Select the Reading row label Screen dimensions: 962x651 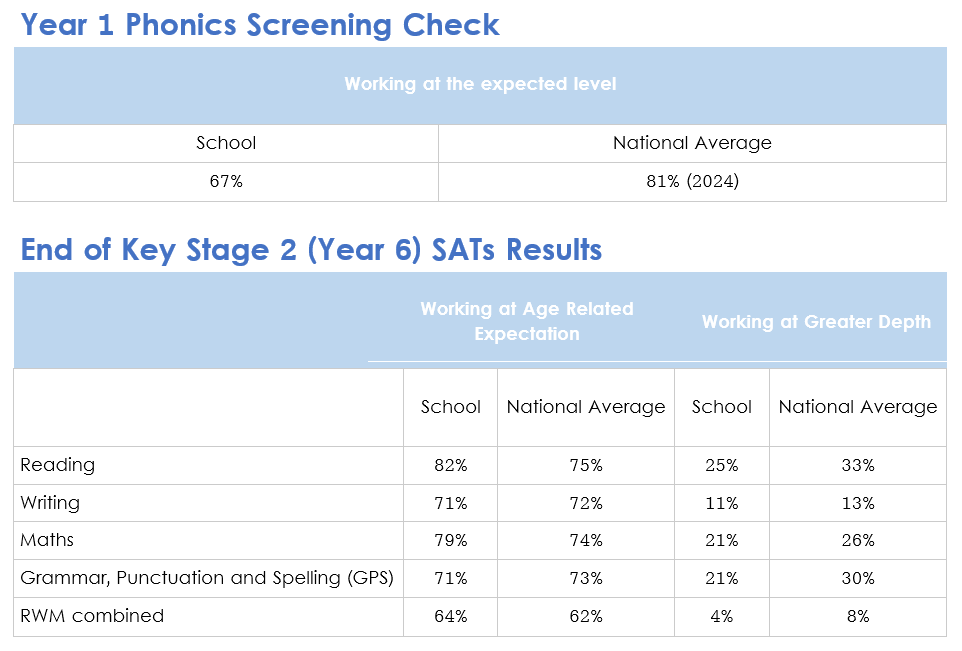point(58,465)
